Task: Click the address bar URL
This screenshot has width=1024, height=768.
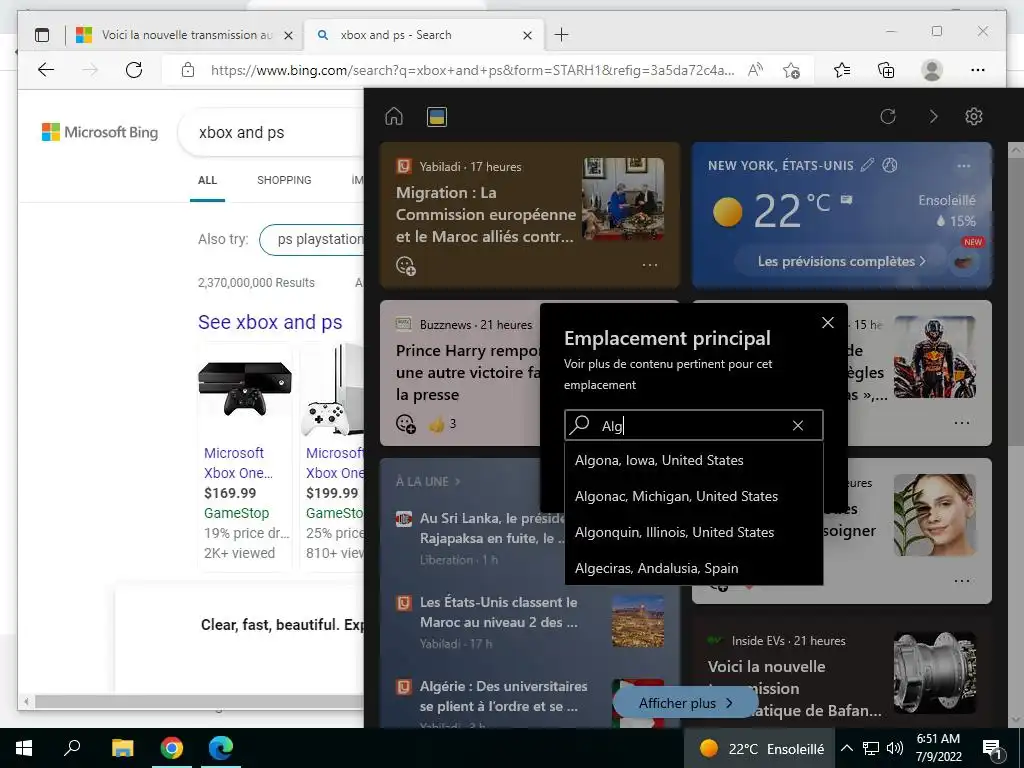Action: point(472,70)
